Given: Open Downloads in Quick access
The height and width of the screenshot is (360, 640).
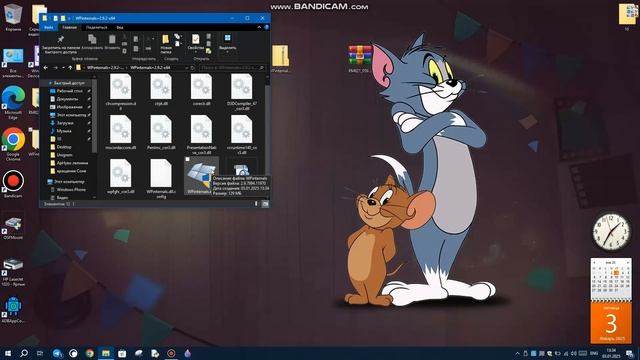Looking at the screenshot, I should click(x=65, y=123).
